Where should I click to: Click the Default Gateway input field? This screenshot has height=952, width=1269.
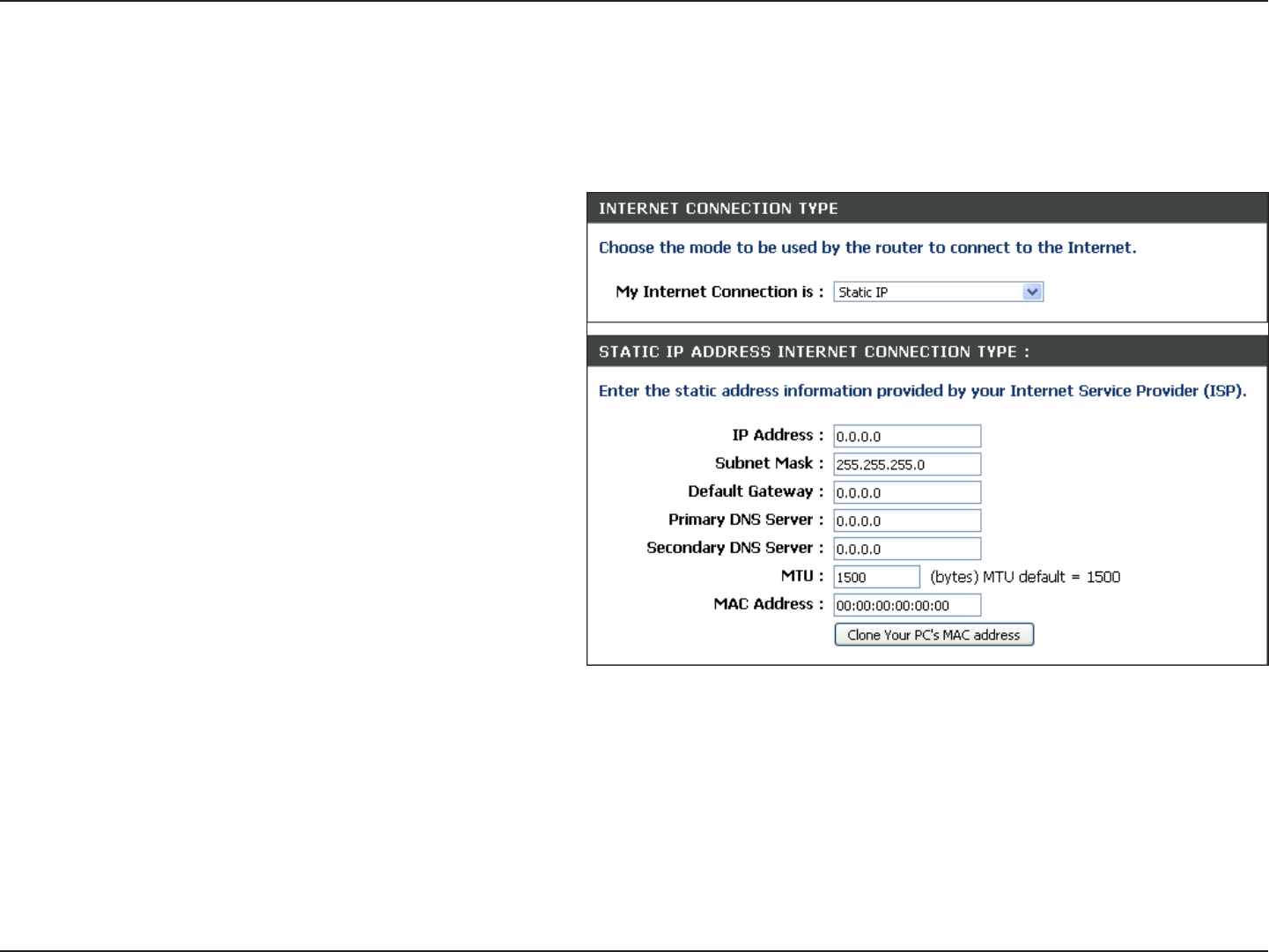point(907,492)
